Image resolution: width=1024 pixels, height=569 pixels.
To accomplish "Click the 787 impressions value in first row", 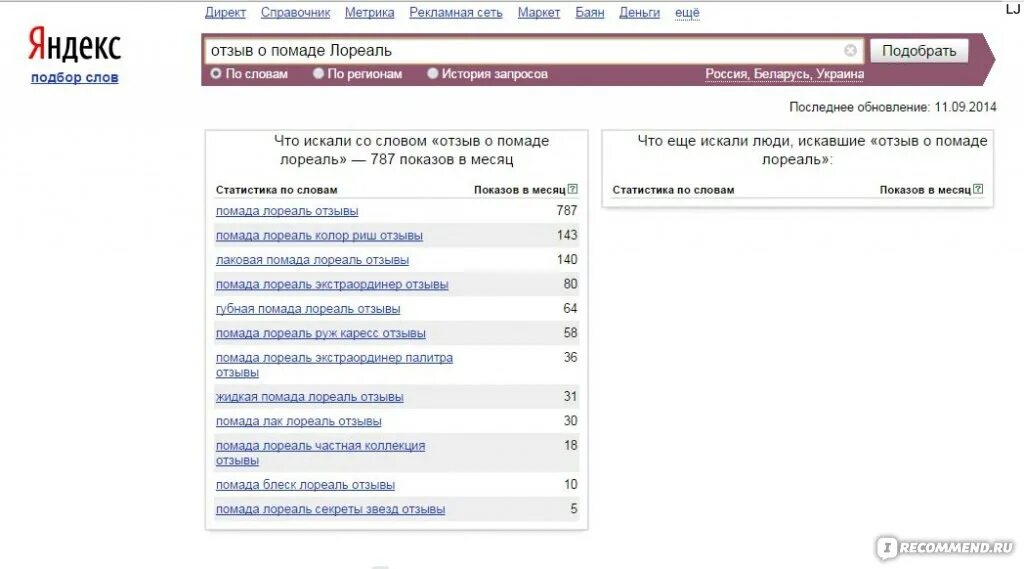I will point(567,210).
